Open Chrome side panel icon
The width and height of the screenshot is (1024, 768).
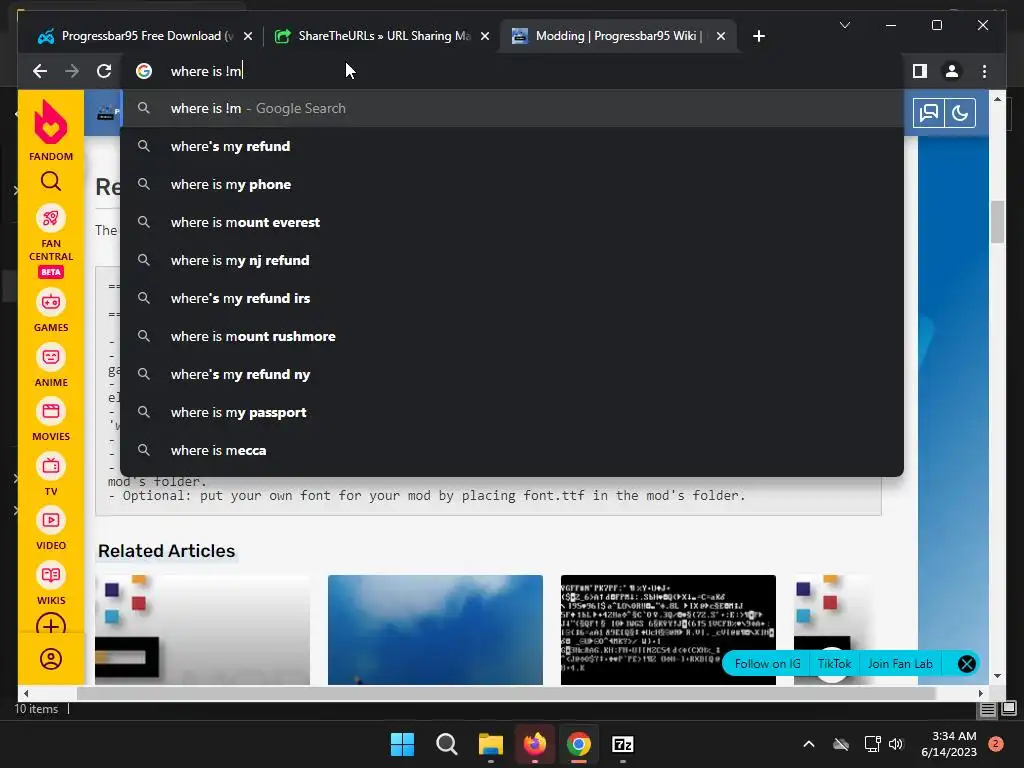click(x=920, y=71)
